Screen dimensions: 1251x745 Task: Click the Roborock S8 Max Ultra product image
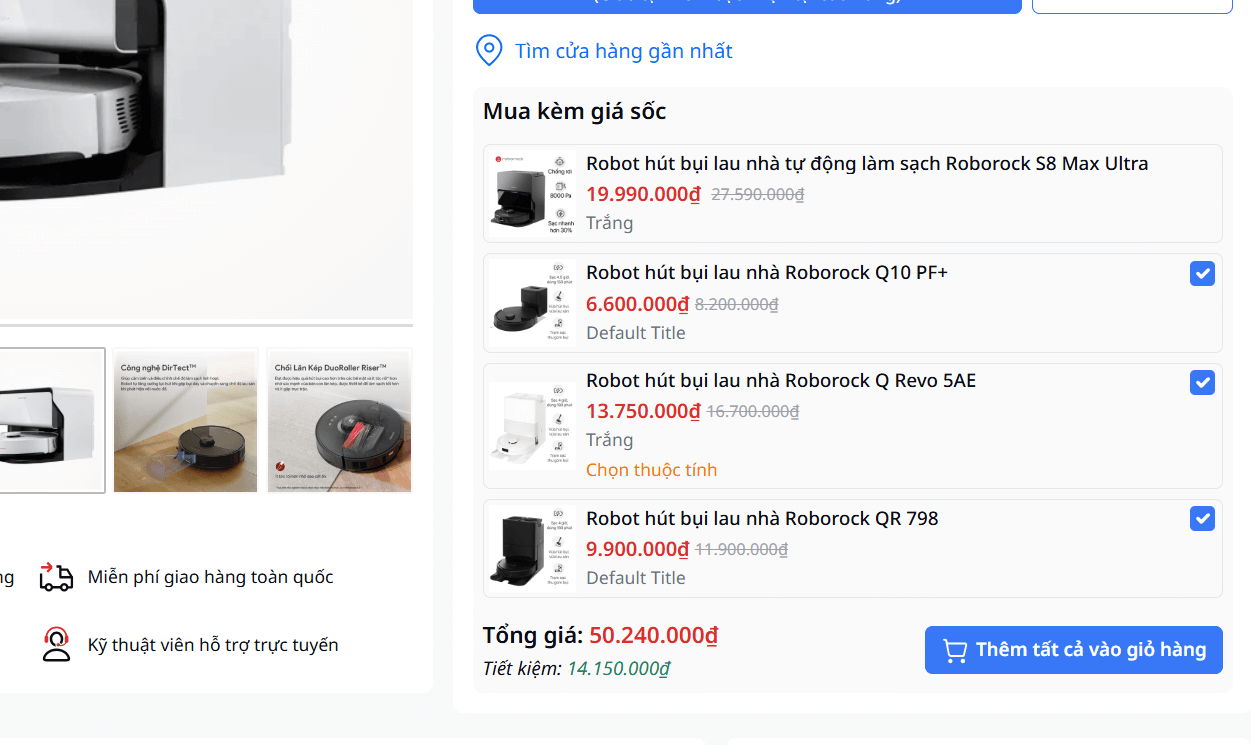pyautogui.click(x=529, y=192)
